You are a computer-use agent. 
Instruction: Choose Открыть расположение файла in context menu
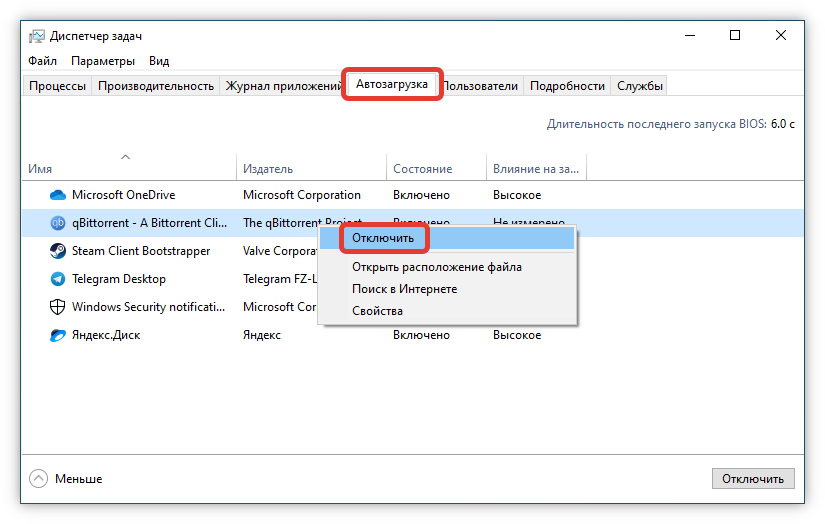(447, 267)
